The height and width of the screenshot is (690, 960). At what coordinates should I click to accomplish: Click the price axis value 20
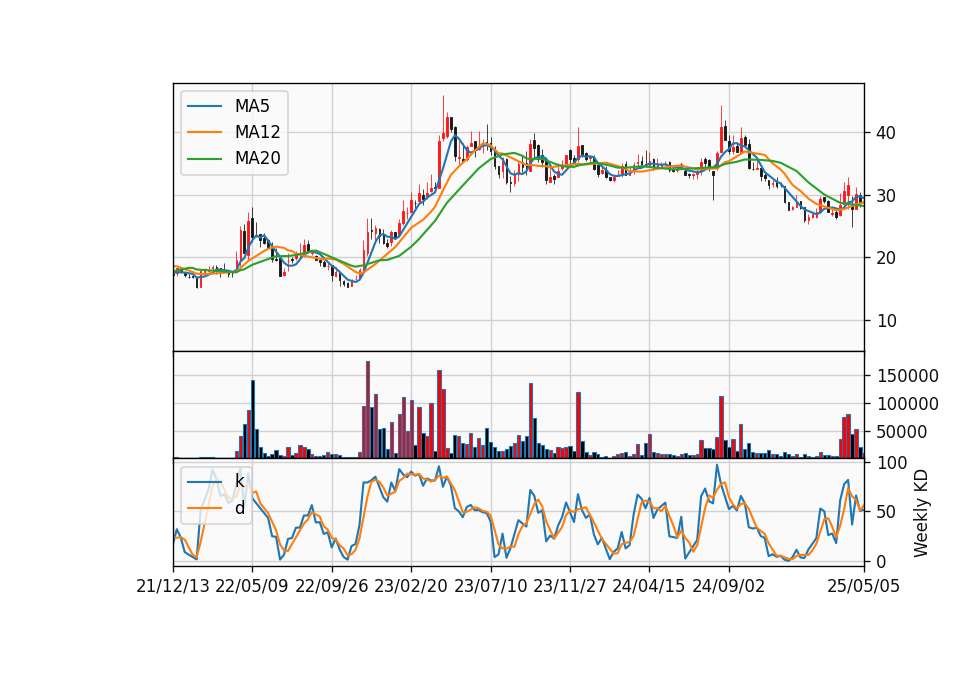point(886,258)
